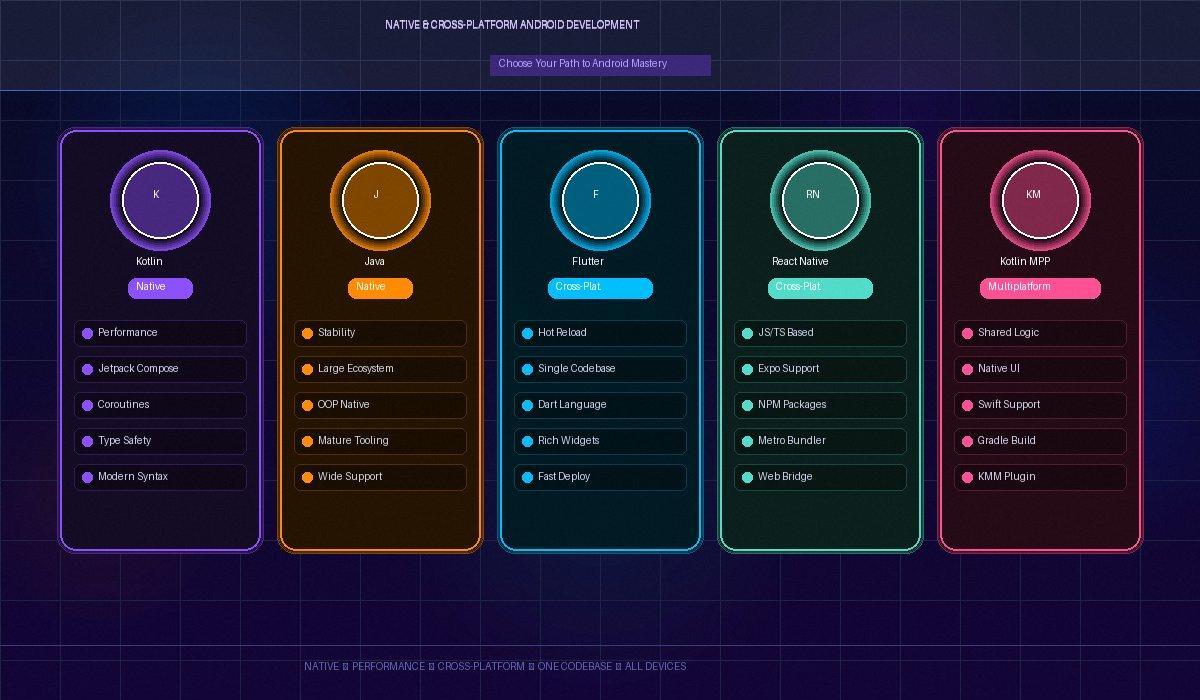
Task: Select the Cross-Plat badge under React Native
Action: click(x=820, y=288)
